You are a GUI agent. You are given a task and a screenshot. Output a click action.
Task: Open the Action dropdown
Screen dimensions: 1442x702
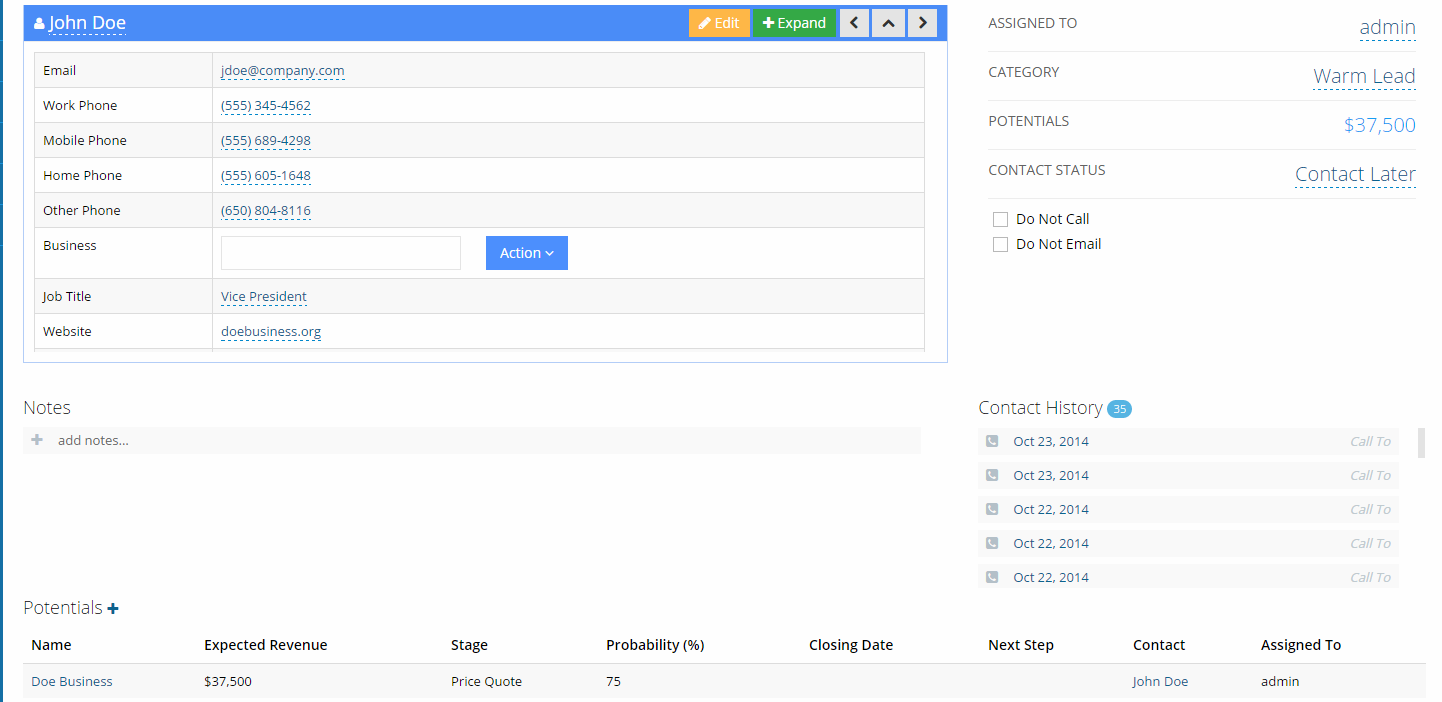[x=526, y=252]
